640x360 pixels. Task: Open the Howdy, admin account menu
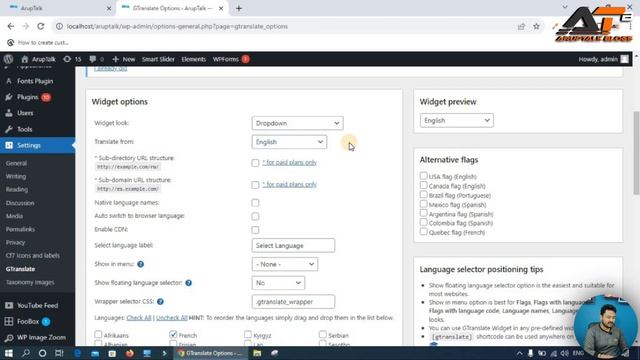point(603,59)
